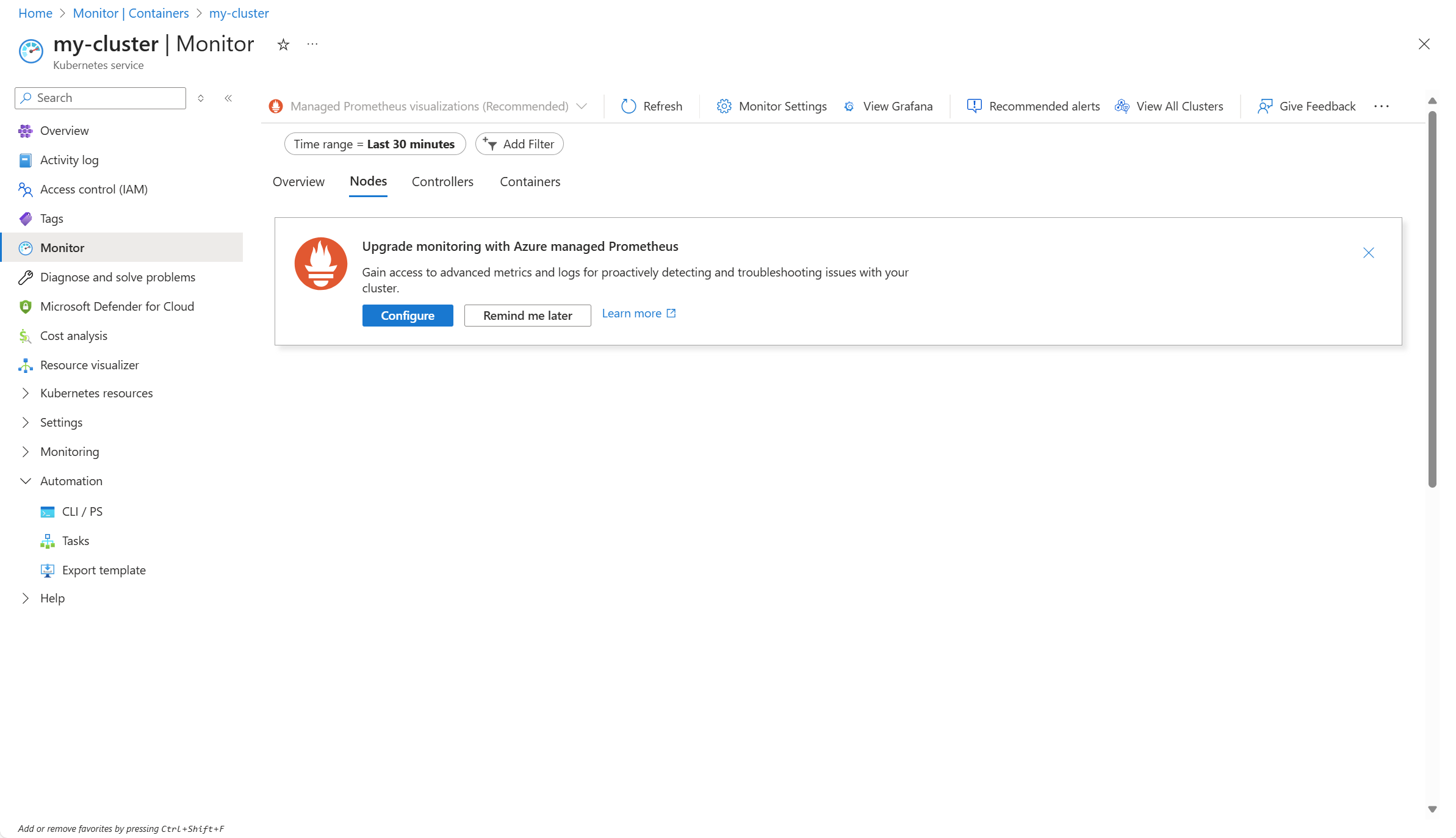Click the favorite star icon beside title
The image size is (1456, 838).
click(x=283, y=45)
